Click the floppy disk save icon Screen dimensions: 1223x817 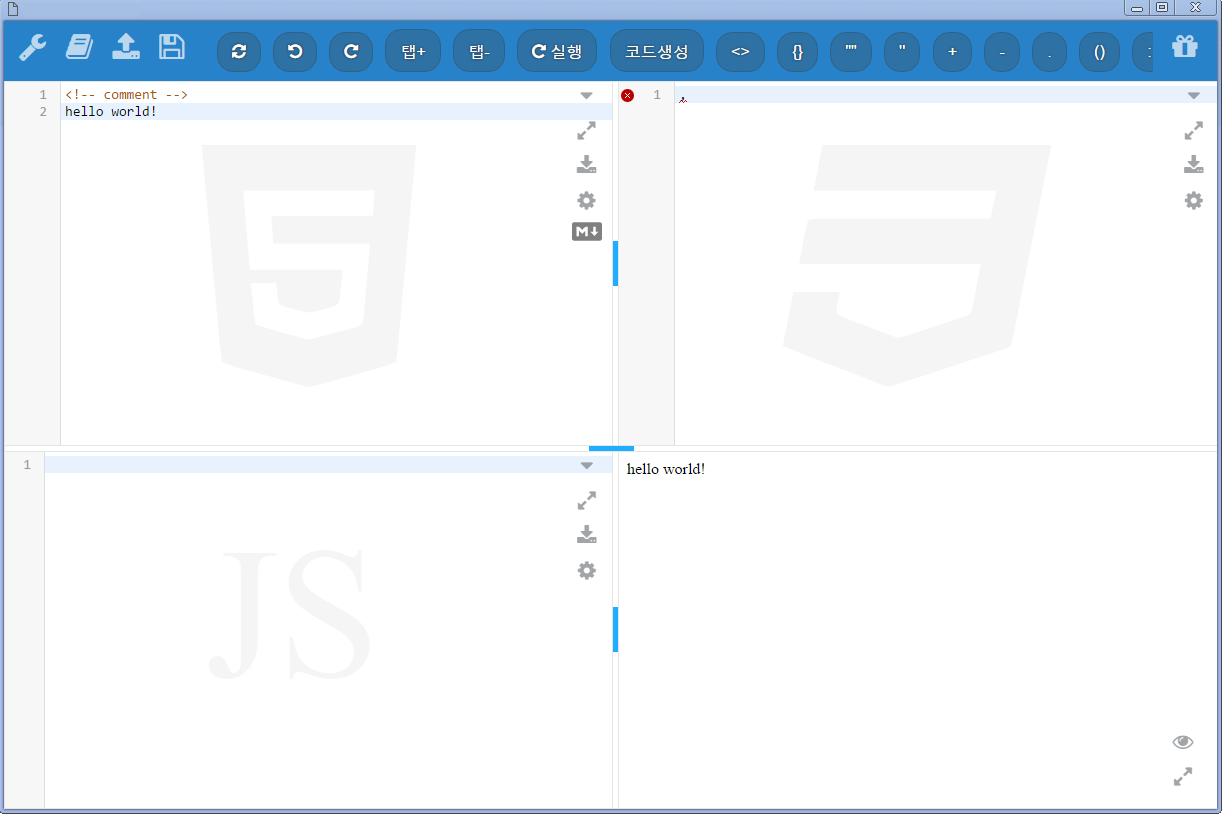tap(172, 47)
